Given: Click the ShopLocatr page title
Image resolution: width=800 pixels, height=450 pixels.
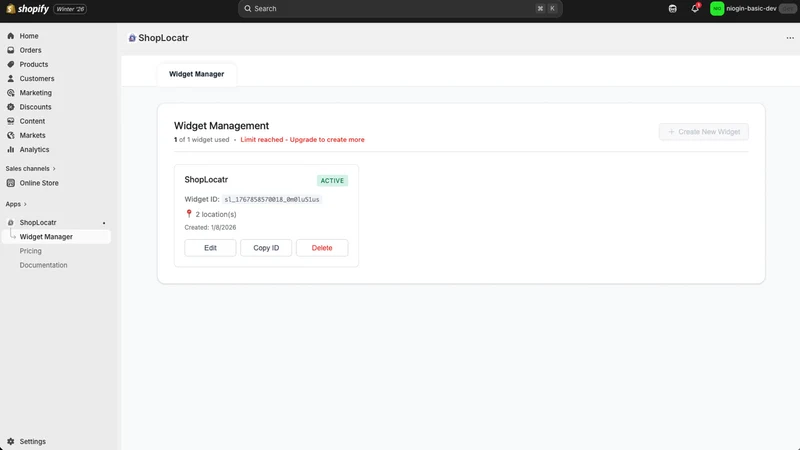Looking at the screenshot, I should point(163,38).
